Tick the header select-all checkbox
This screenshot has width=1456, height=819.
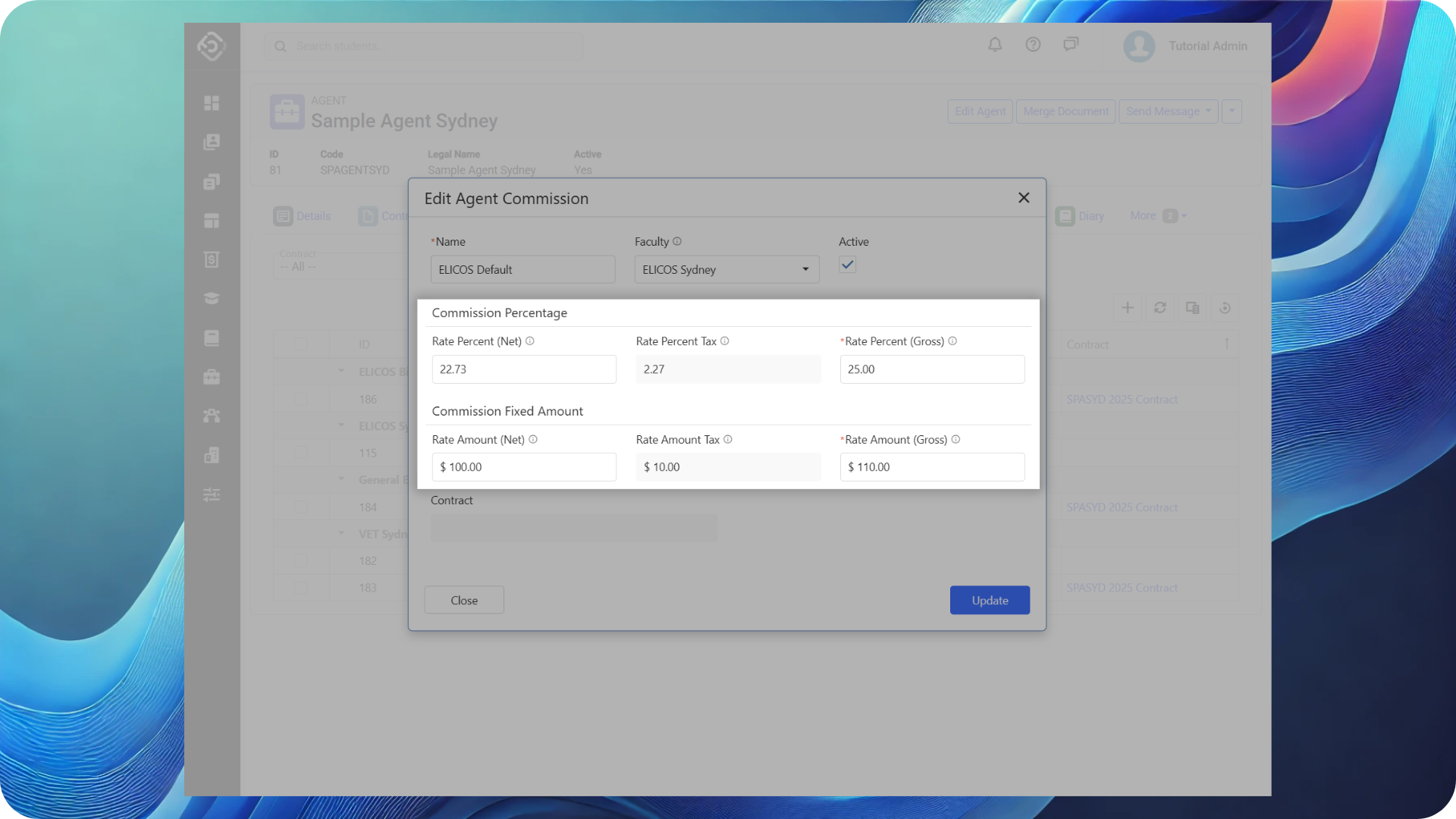point(301,344)
